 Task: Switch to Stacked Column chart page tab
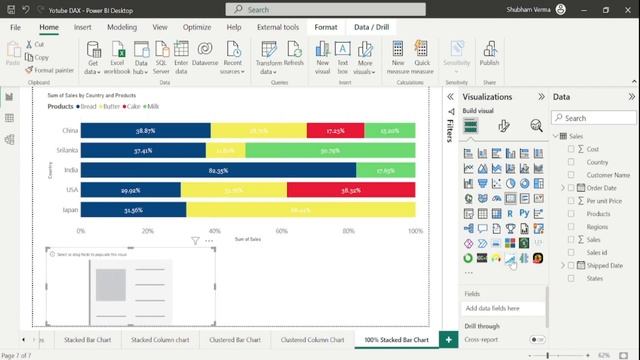160,340
